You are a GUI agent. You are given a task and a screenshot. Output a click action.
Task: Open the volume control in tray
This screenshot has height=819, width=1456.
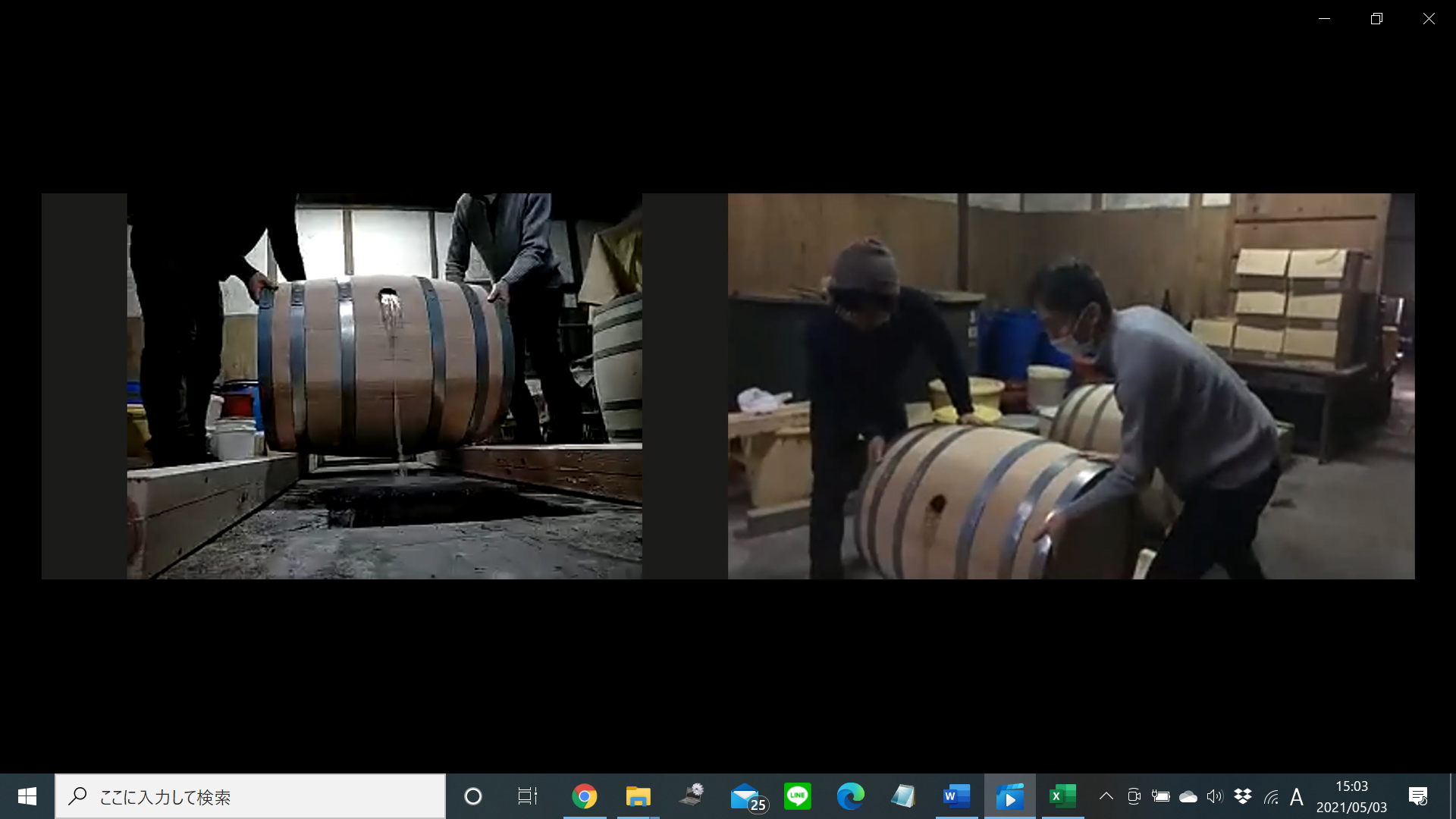(1215, 796)
